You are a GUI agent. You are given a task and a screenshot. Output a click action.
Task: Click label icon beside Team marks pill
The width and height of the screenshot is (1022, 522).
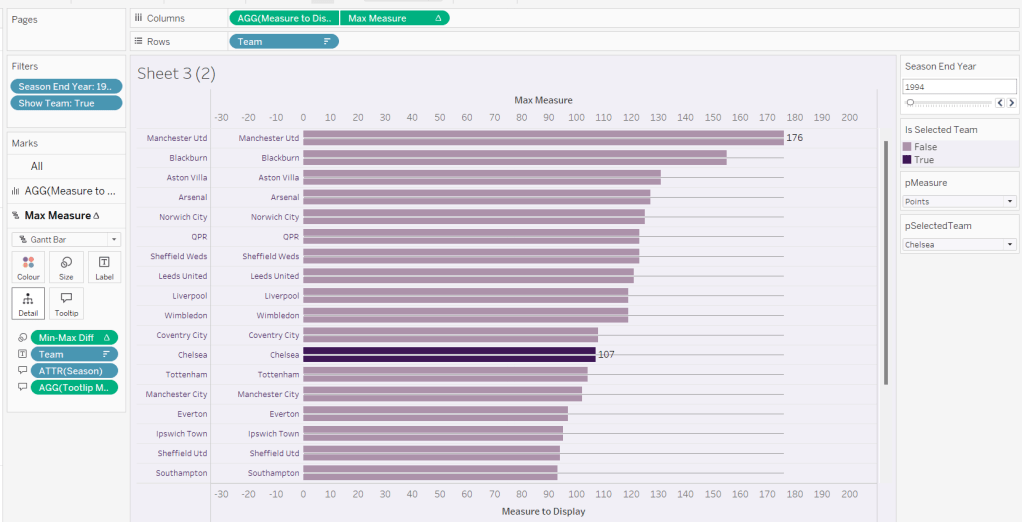pos(22,354)
